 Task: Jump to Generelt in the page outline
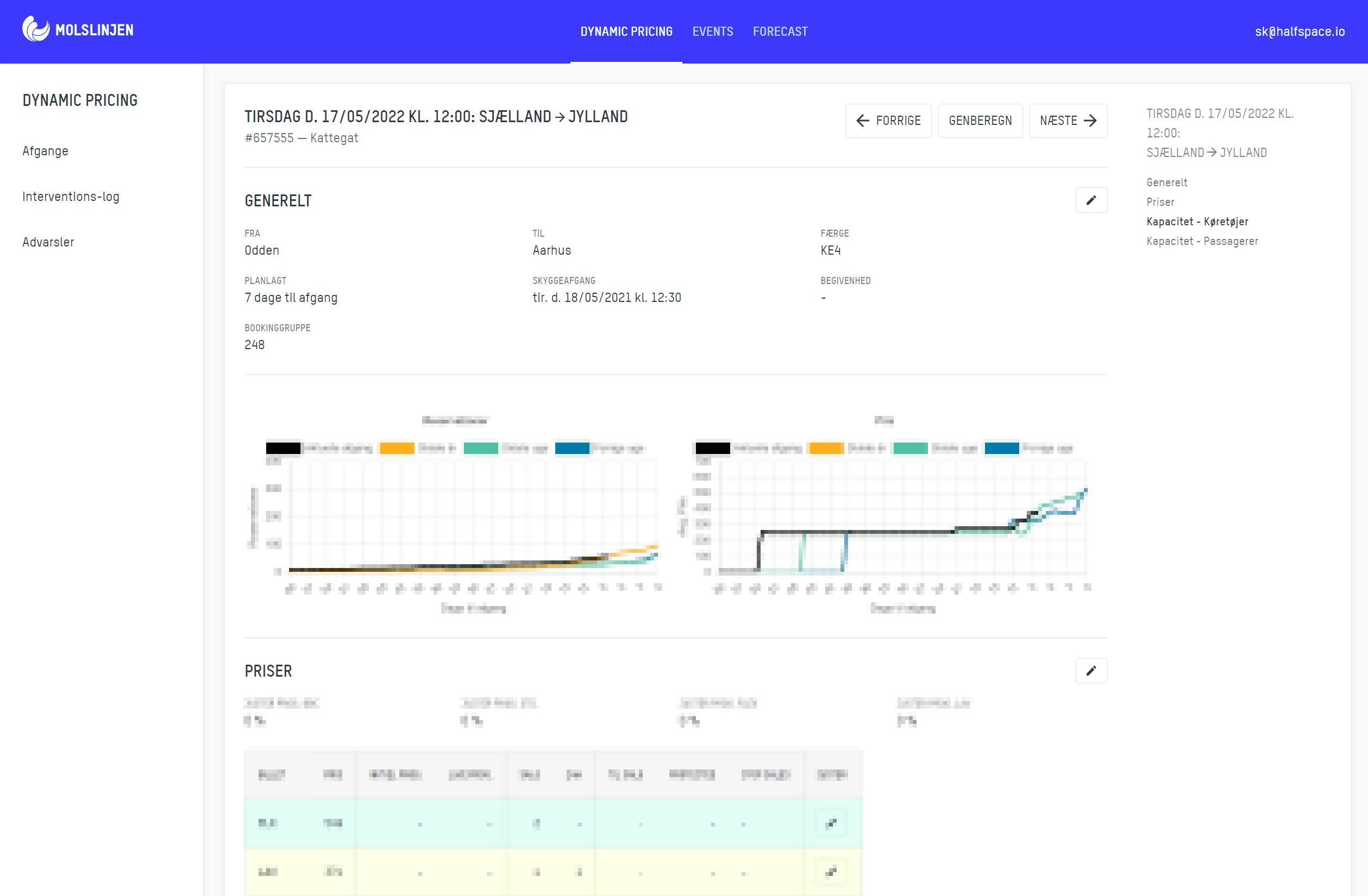[x=1166, y=182]
